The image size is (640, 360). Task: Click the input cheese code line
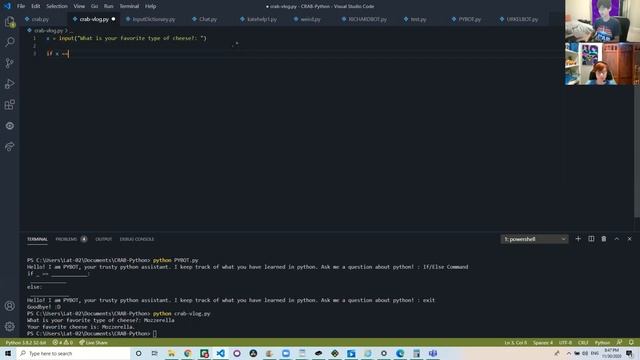pyautogui.click(x=127, y=38)
